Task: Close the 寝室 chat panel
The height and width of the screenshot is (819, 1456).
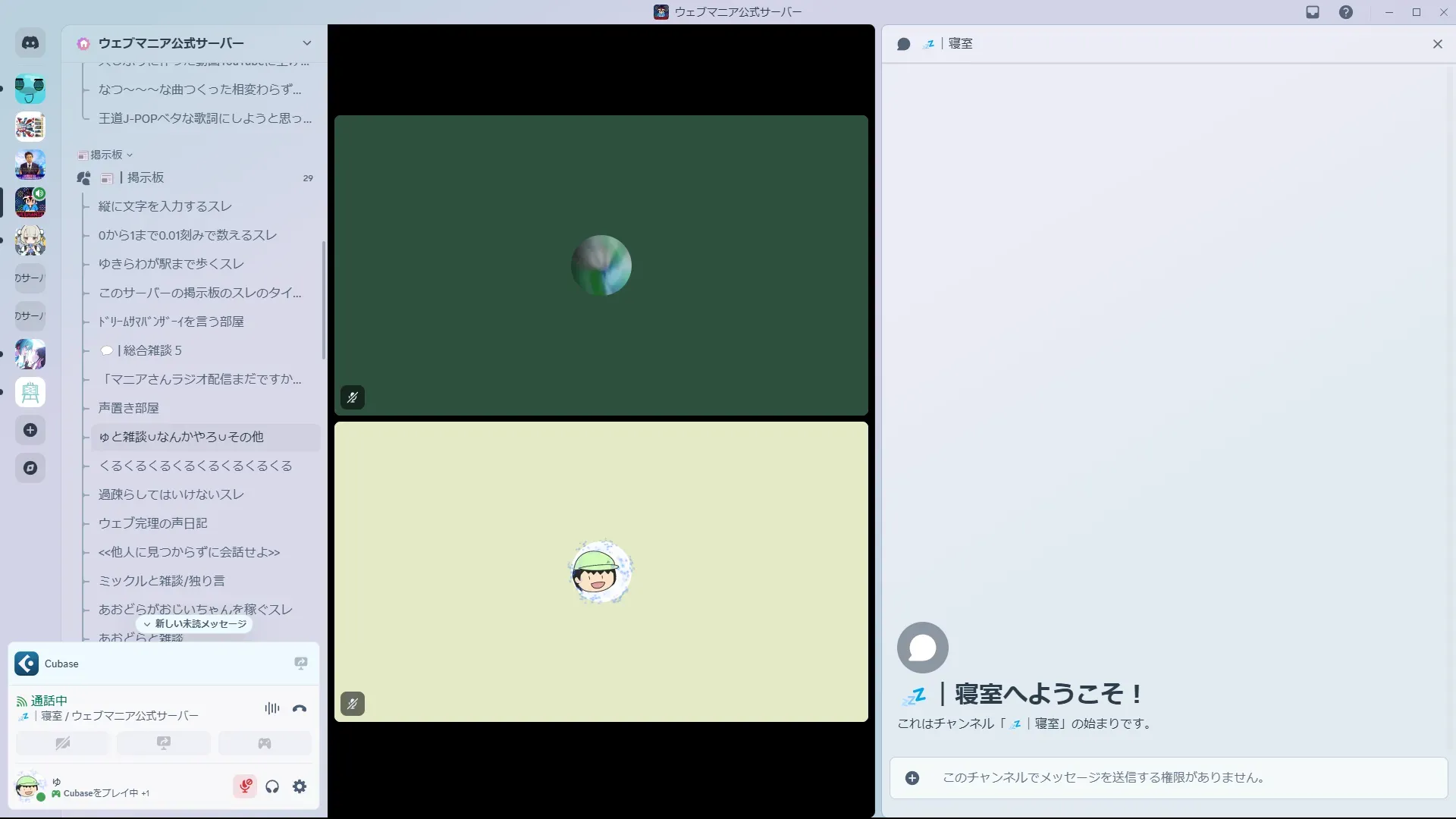Action: pyautogui.click(x=1437, y=44)
